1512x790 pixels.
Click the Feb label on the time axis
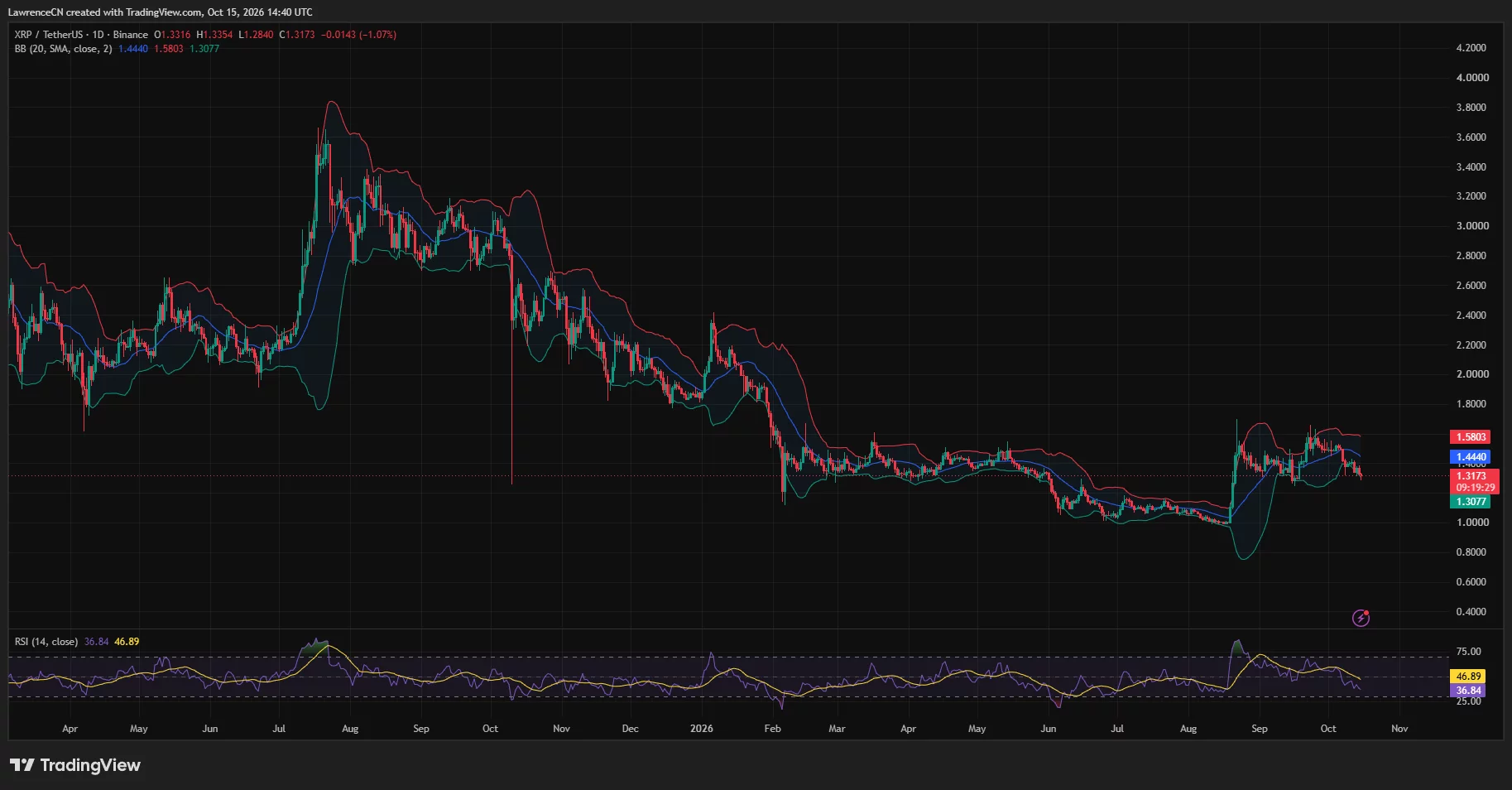tap(772, 729)
